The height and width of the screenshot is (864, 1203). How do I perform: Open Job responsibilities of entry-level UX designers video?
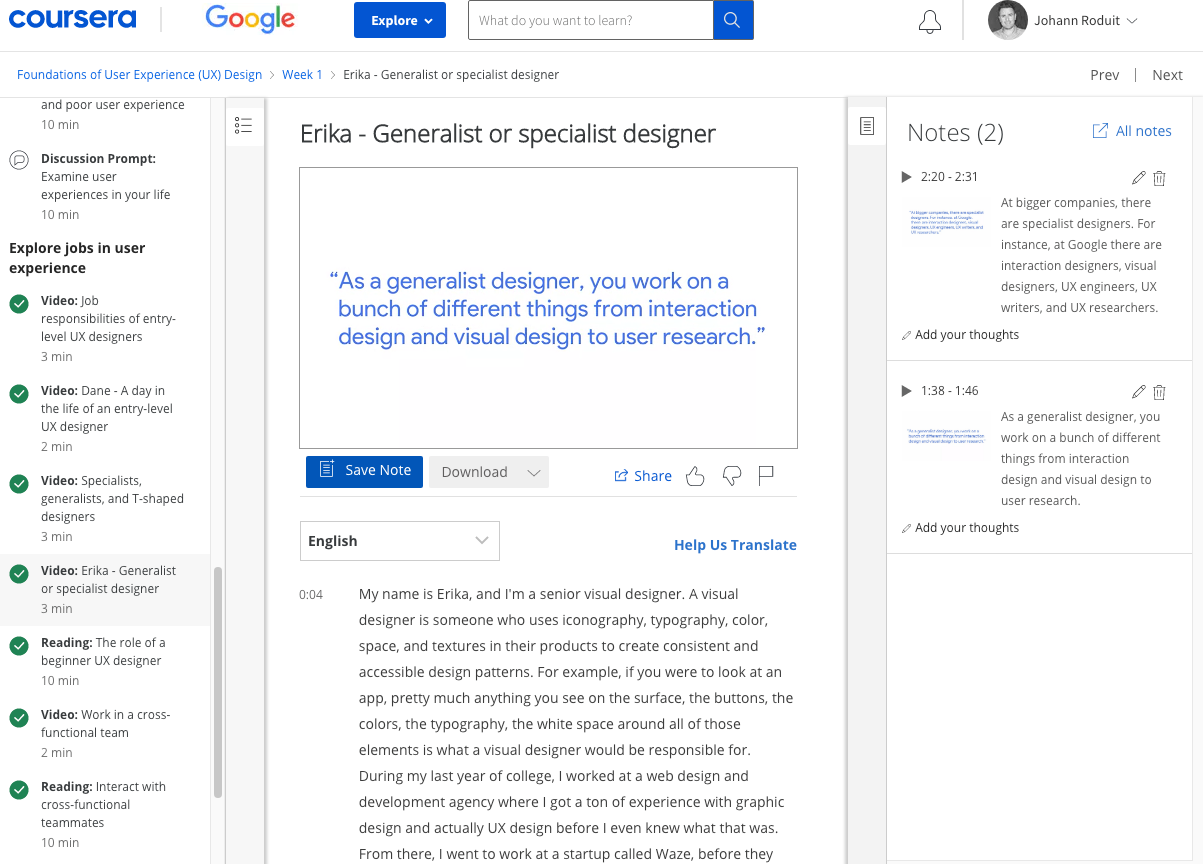tap(105, 328)
